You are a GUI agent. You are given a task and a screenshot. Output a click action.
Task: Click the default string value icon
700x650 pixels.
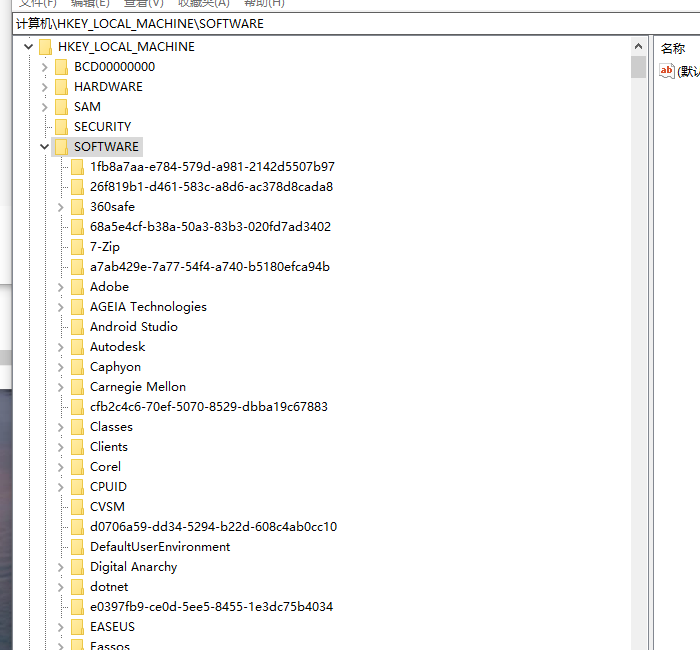[667, 71]
